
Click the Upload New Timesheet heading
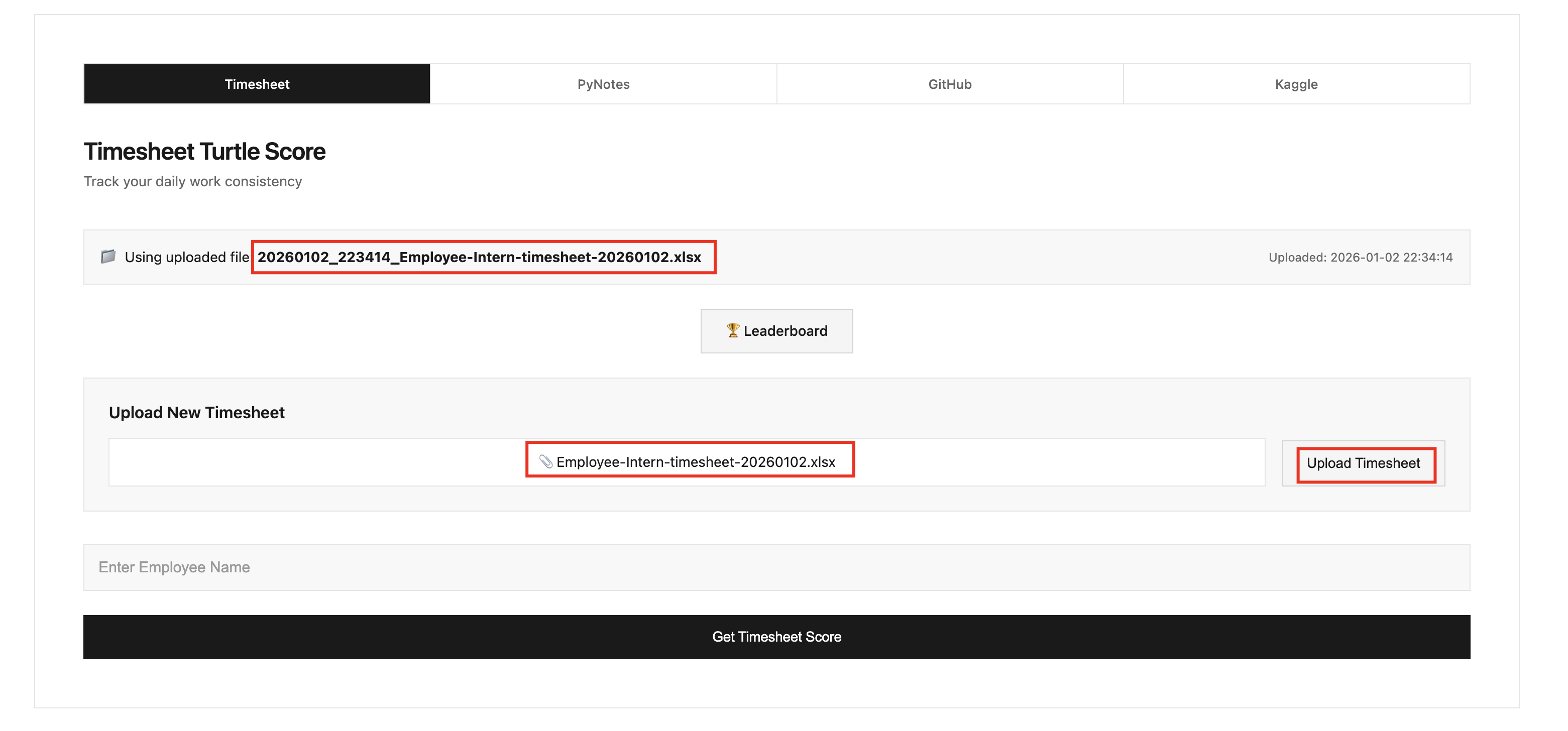click(x=196, y=413)
